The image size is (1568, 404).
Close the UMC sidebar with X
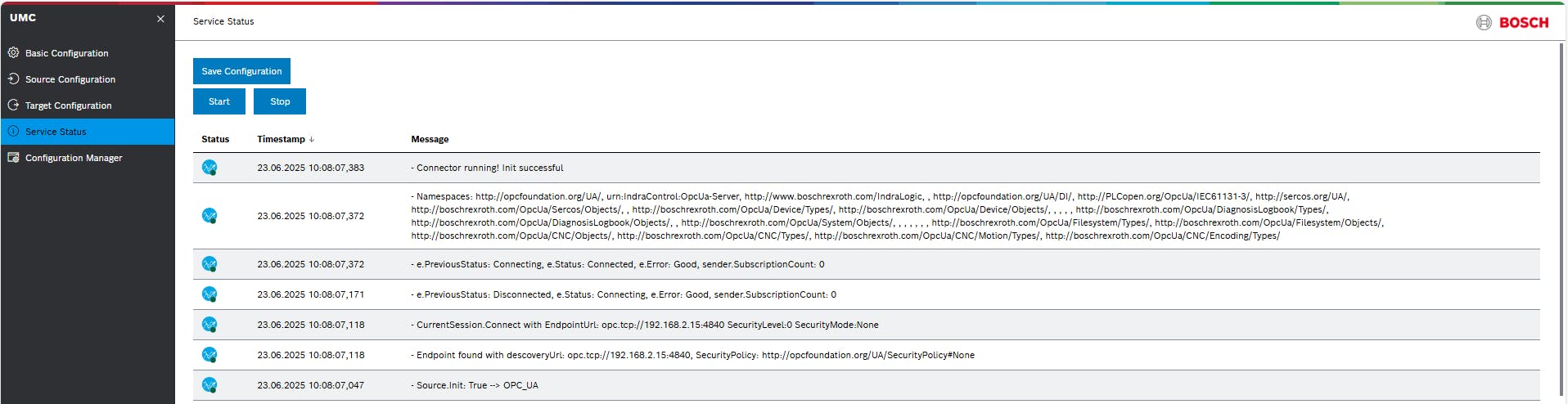tap(160, 19)
